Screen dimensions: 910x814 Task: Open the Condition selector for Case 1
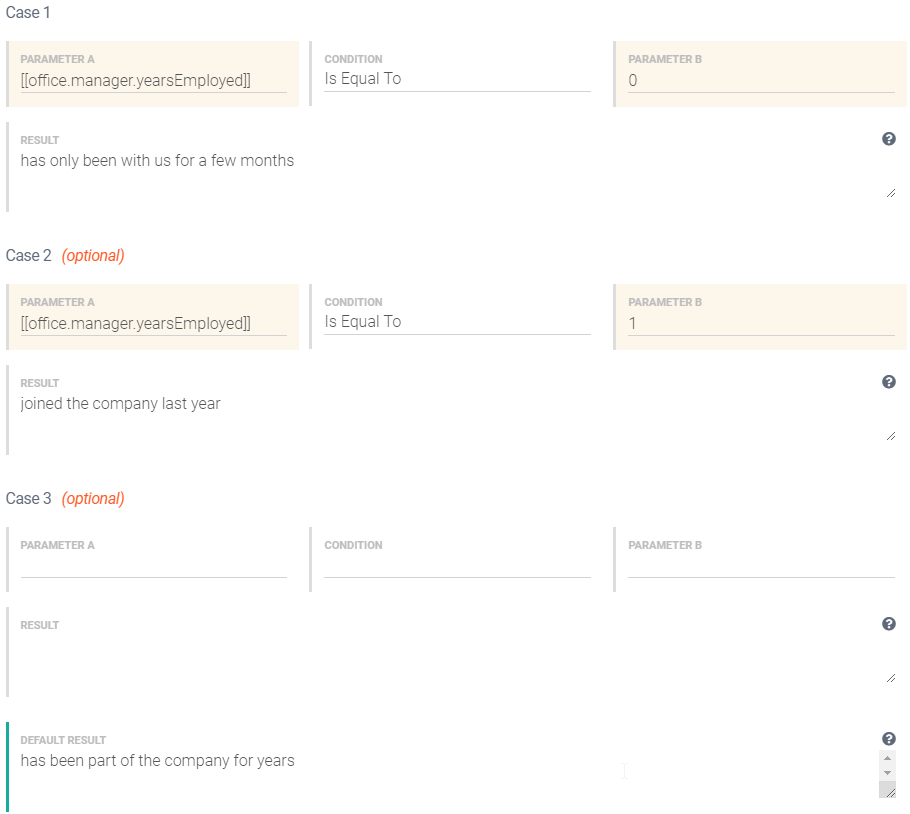[x=456, y=78]
